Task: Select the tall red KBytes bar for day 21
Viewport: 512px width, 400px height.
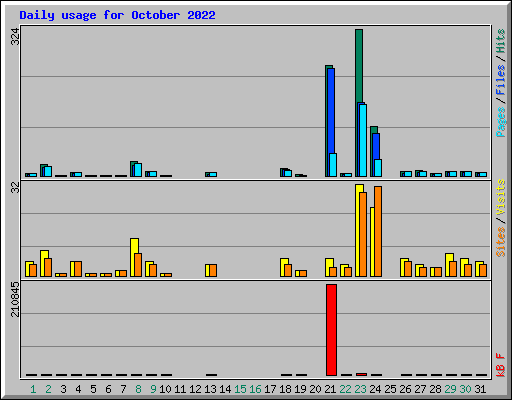Action: 331,330
